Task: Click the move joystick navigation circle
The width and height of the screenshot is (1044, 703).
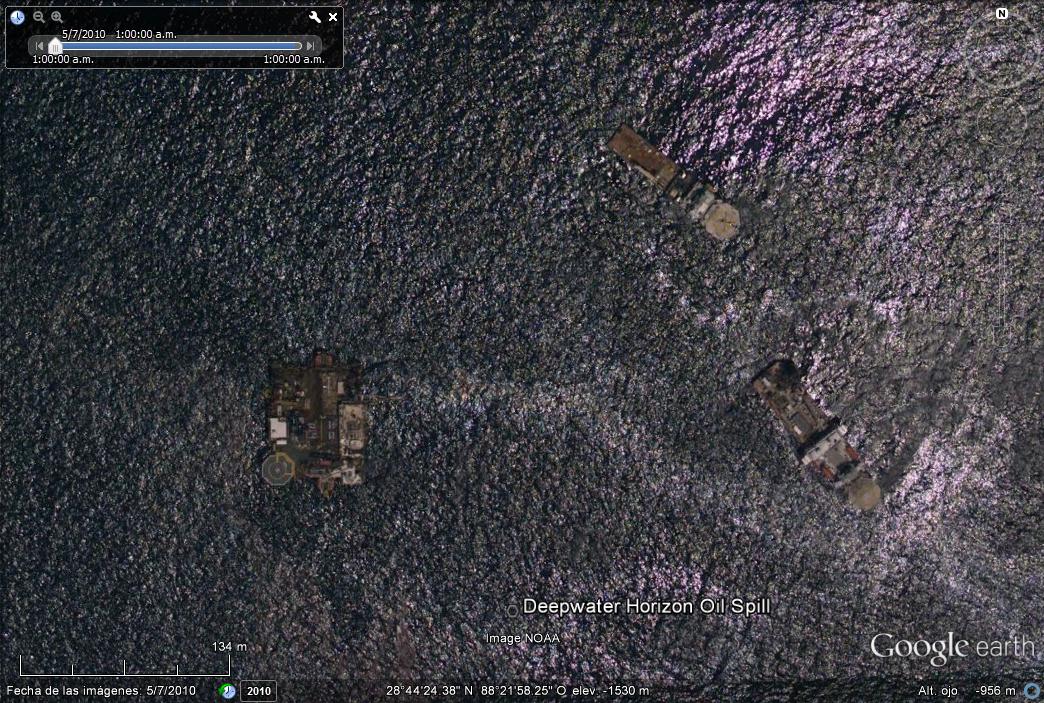Action: [x=1002, y=120]
